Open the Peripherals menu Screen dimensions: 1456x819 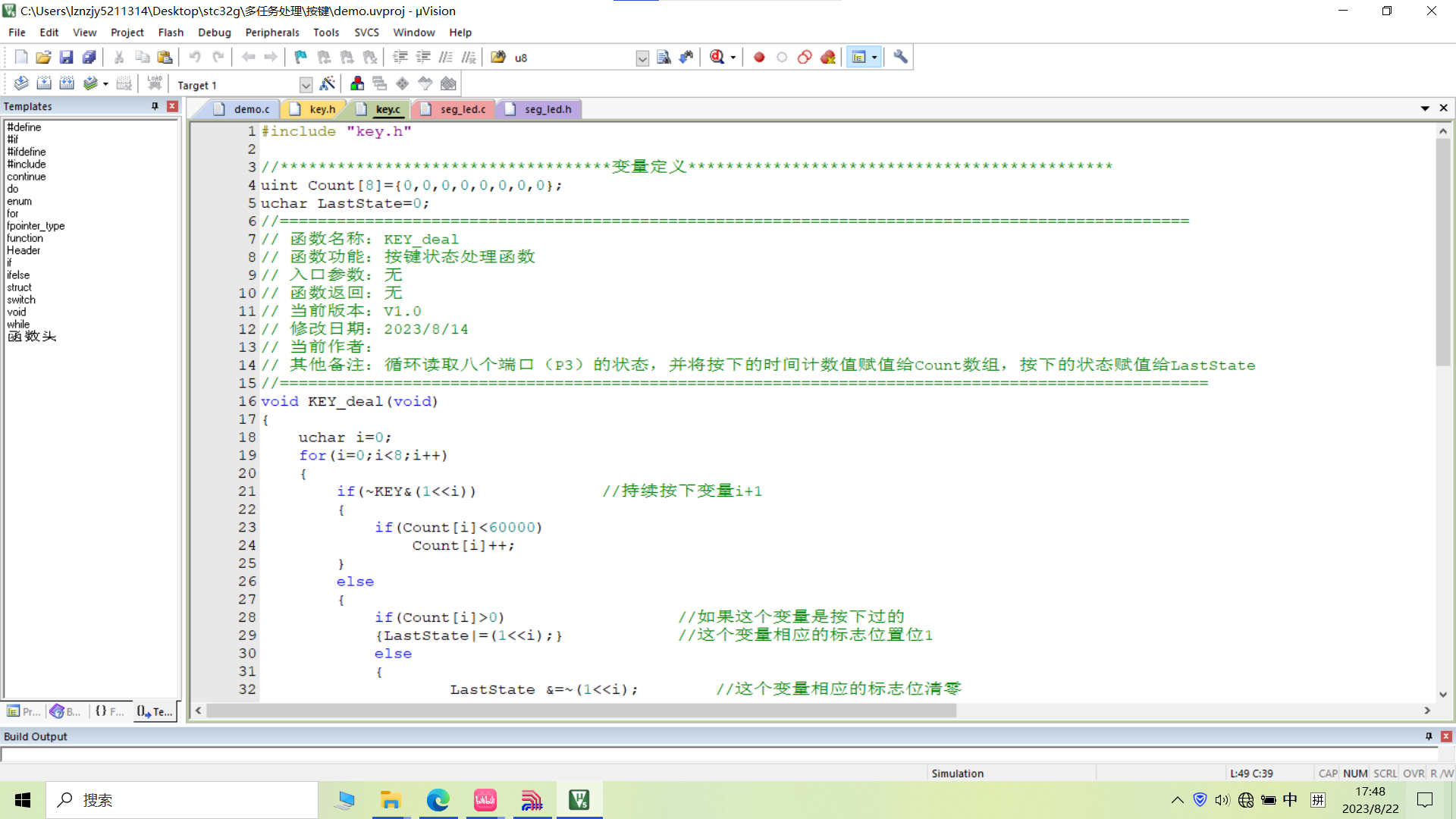click(272, 33)
